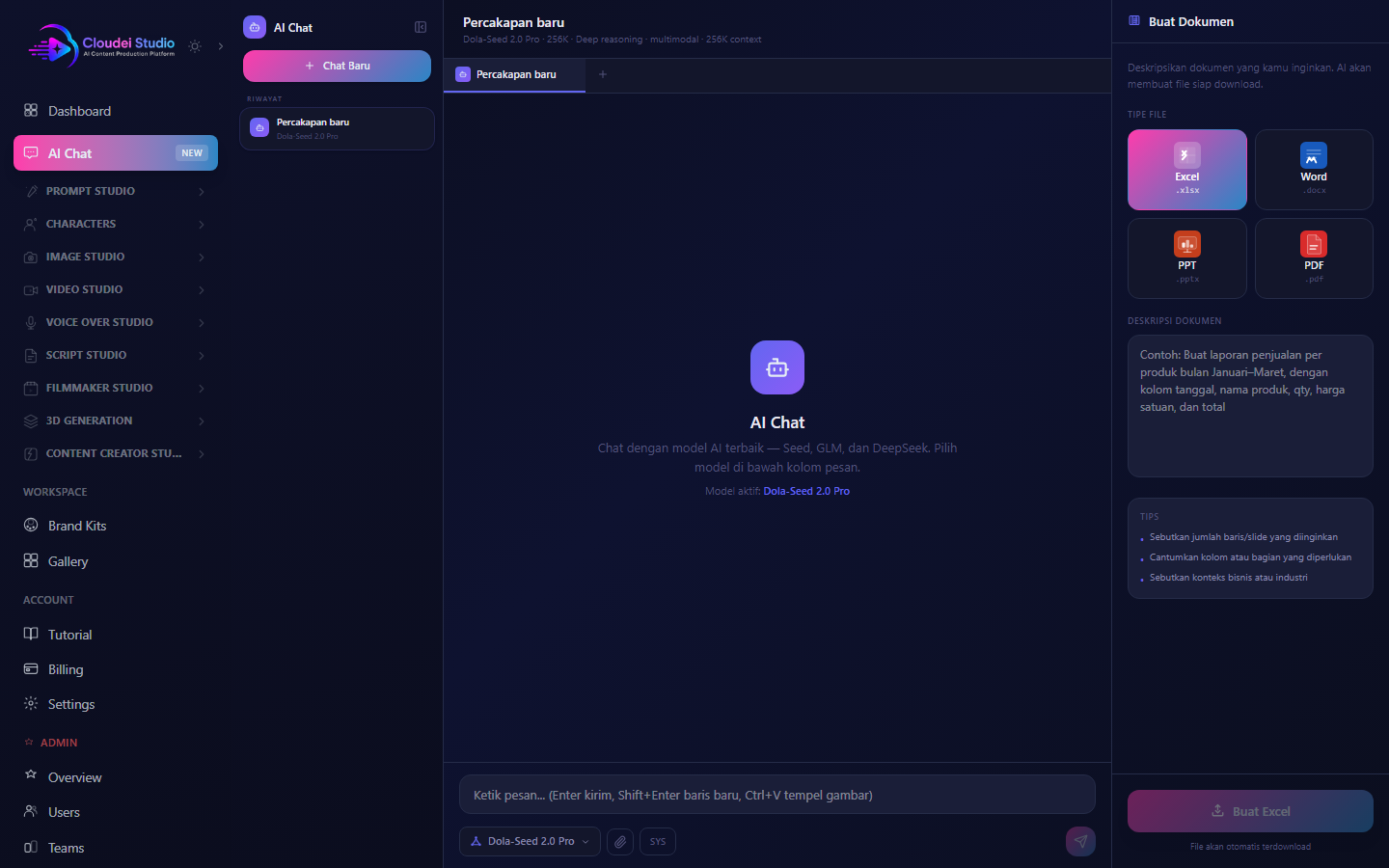Send message with paper plane button
Image resolution: width=1389 pixels, height=868 pixels.
pos(1080,841)
